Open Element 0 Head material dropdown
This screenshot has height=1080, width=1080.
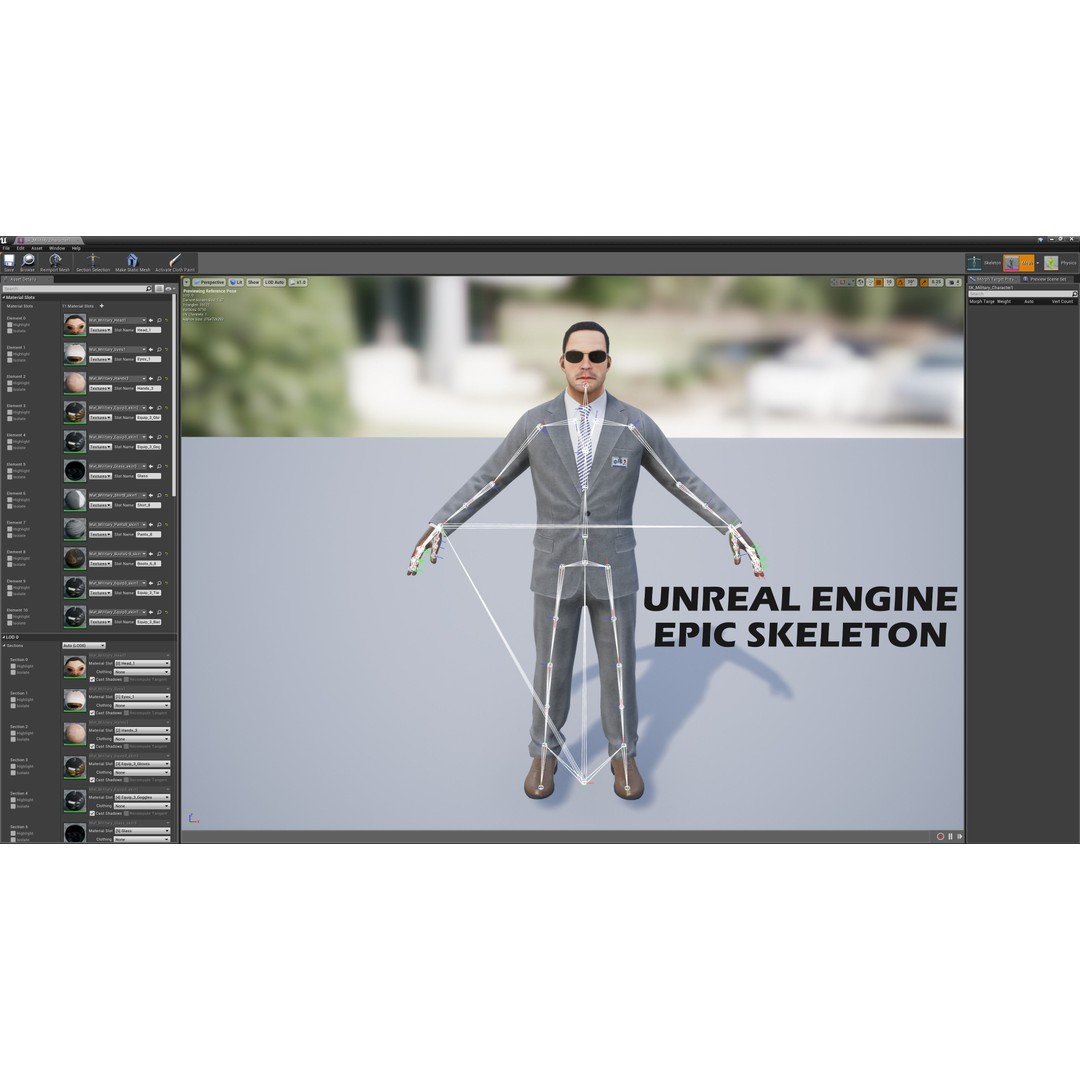point(117,320)
